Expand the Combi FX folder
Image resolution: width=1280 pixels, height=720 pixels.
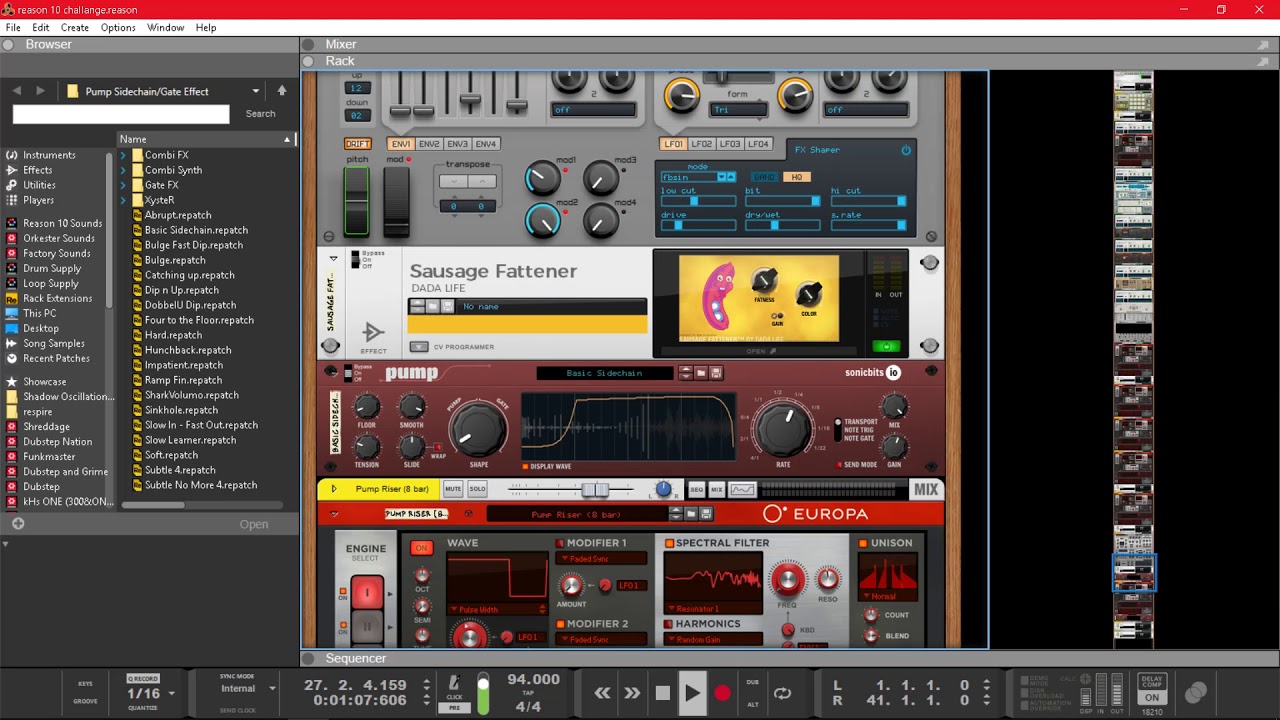124,155
